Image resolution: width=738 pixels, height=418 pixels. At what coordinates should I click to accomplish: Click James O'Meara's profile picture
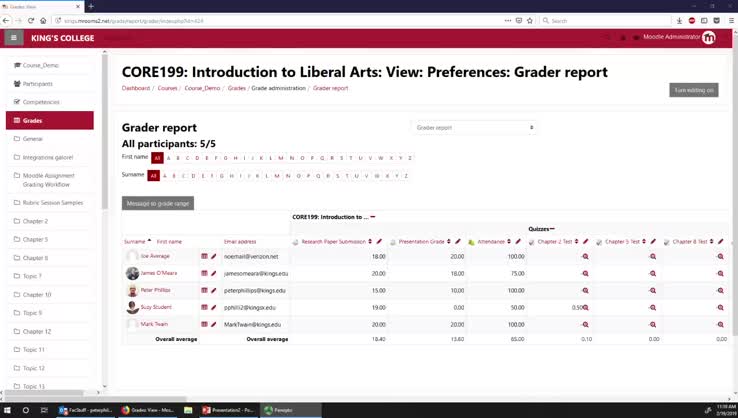[132, 273]
